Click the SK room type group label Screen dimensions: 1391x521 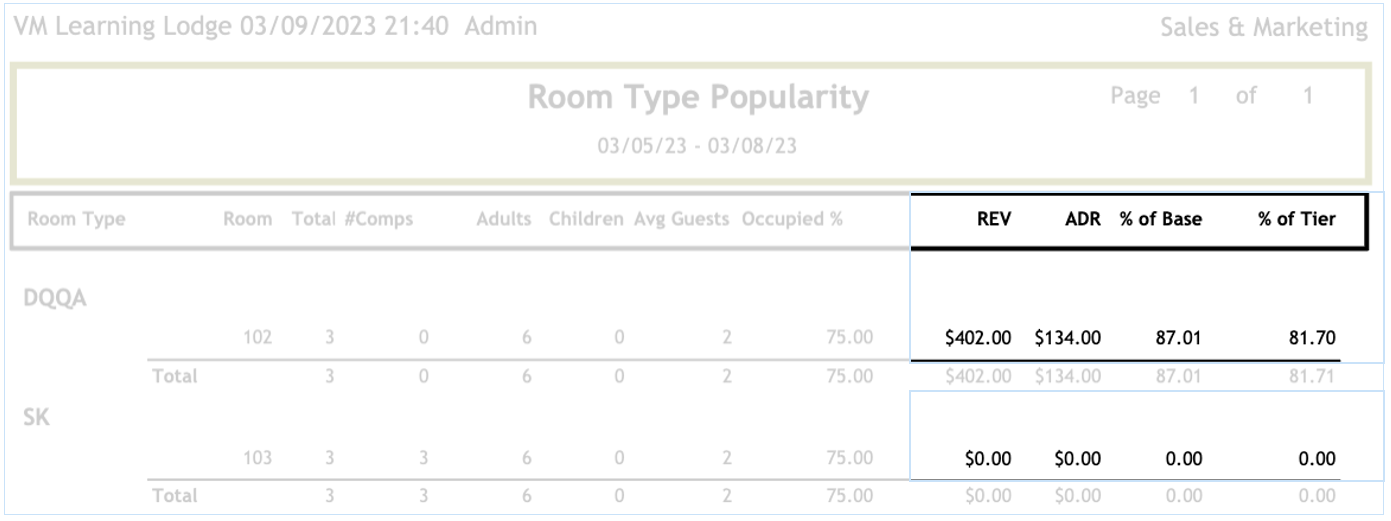[37, 418]
